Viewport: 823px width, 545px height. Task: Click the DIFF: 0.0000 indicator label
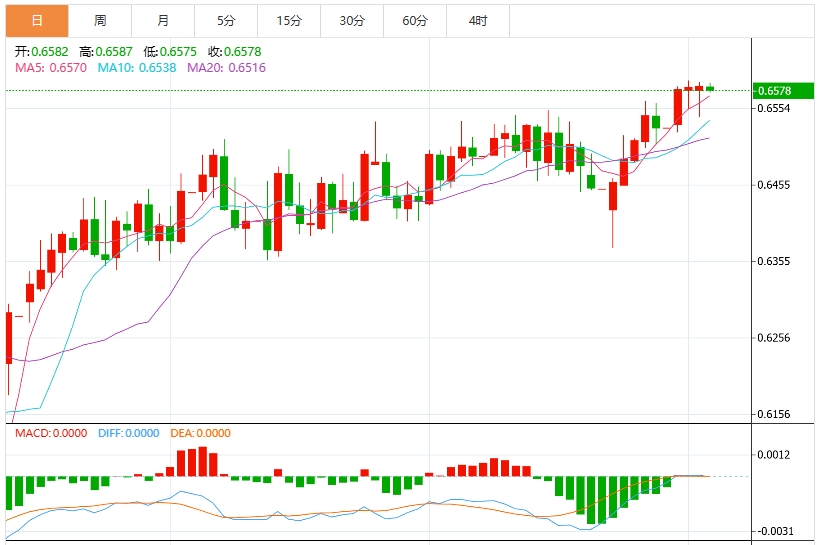(x=129, y=433)
